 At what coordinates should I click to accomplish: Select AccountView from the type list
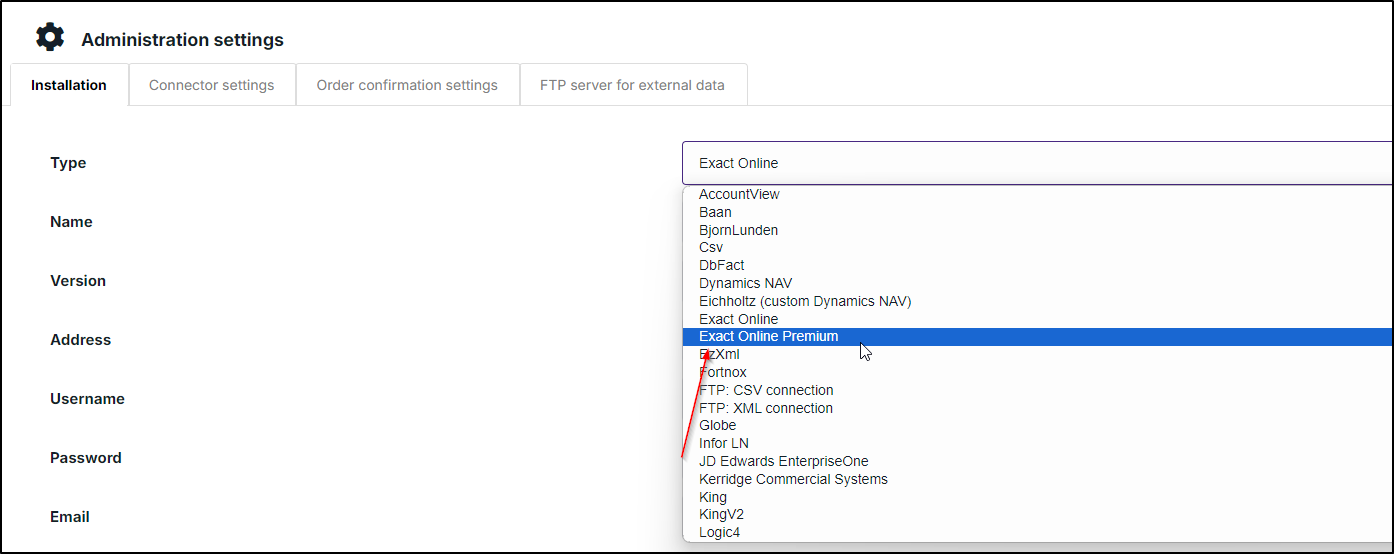coord(1037,194)
